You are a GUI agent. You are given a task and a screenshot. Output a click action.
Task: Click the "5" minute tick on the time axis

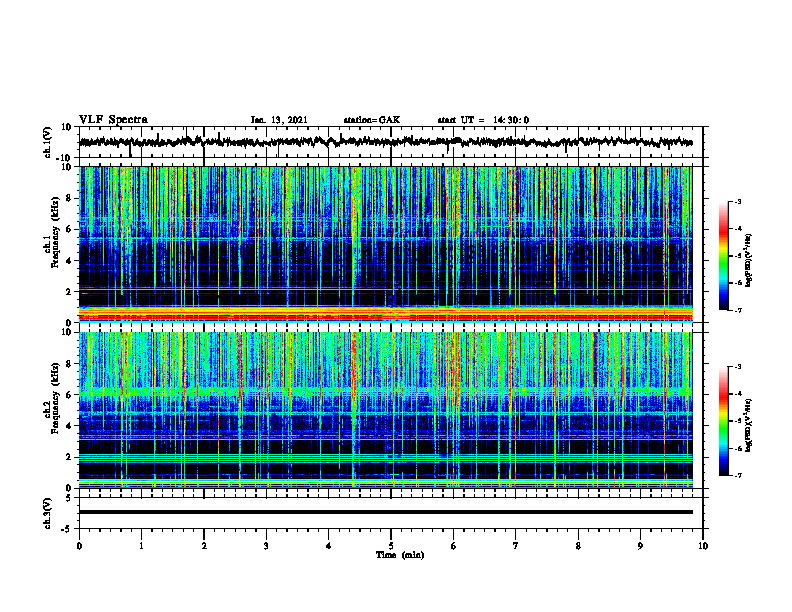[x=391, y=546]
